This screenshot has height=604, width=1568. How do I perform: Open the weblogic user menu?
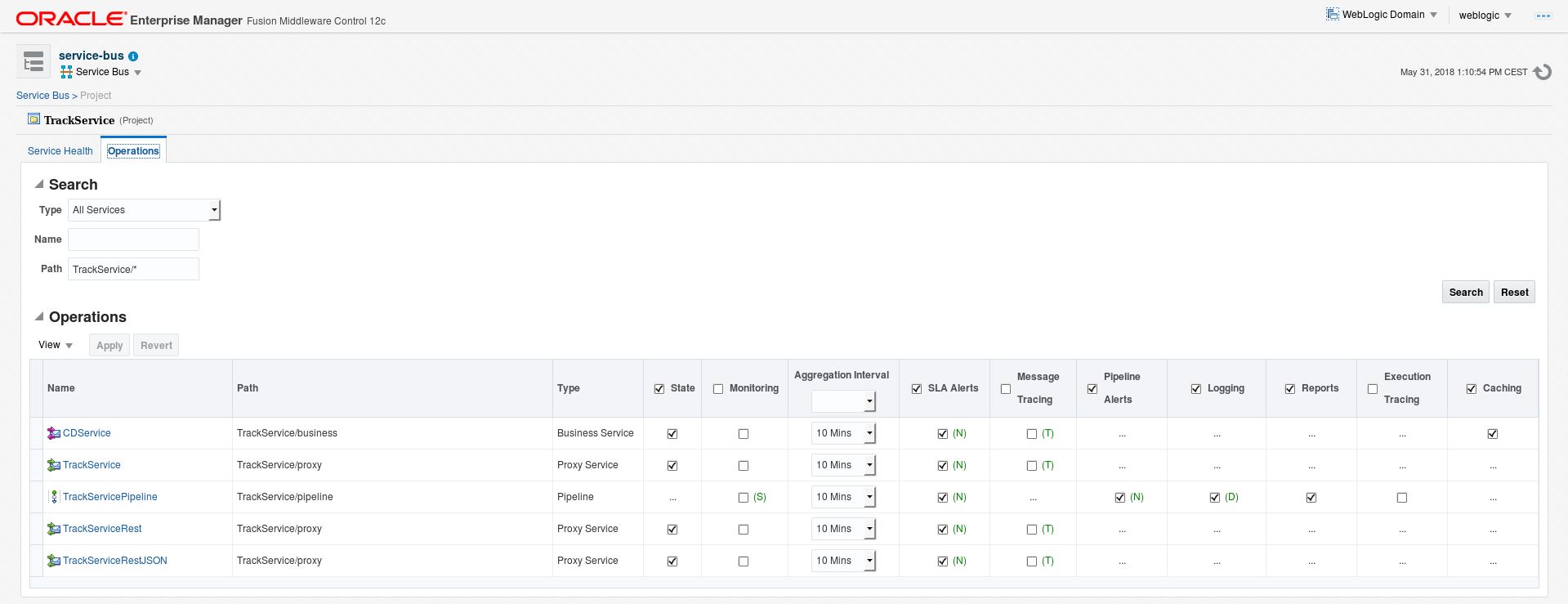(1485, 16)
